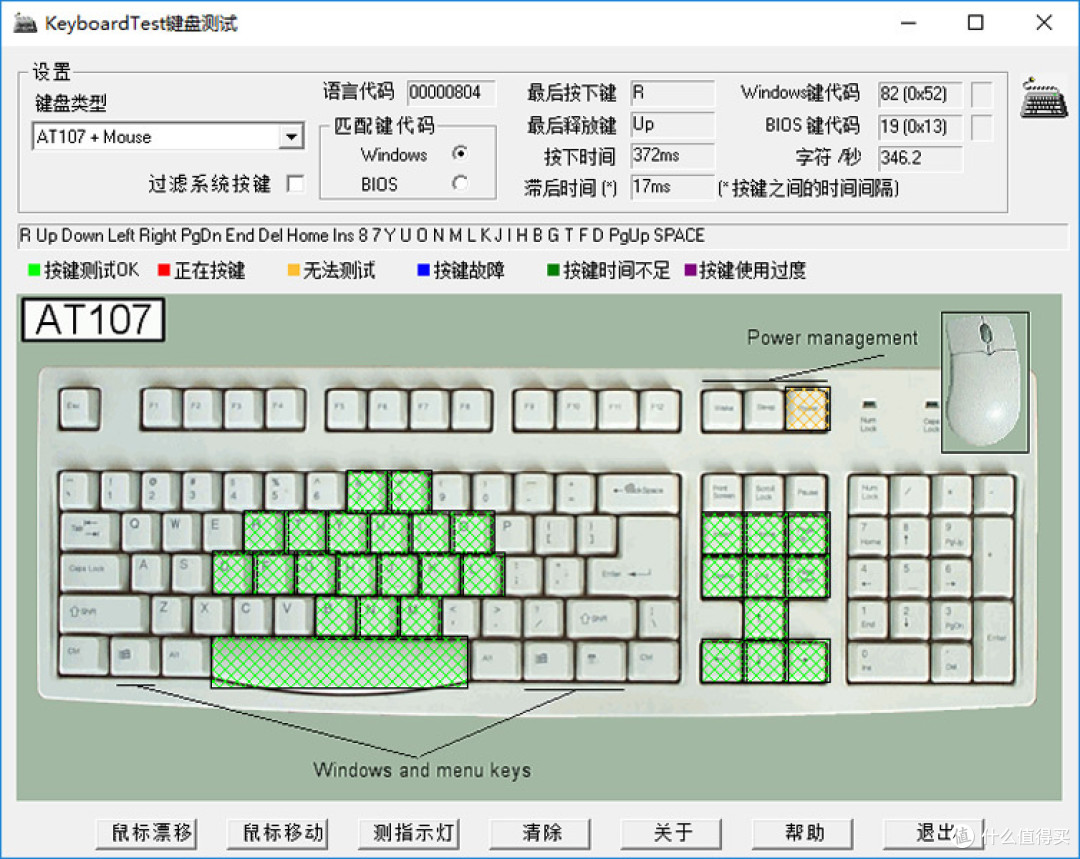1080x859 pixels.
Task: Maximize the KeyboardTest window
Action: [975, 23]
